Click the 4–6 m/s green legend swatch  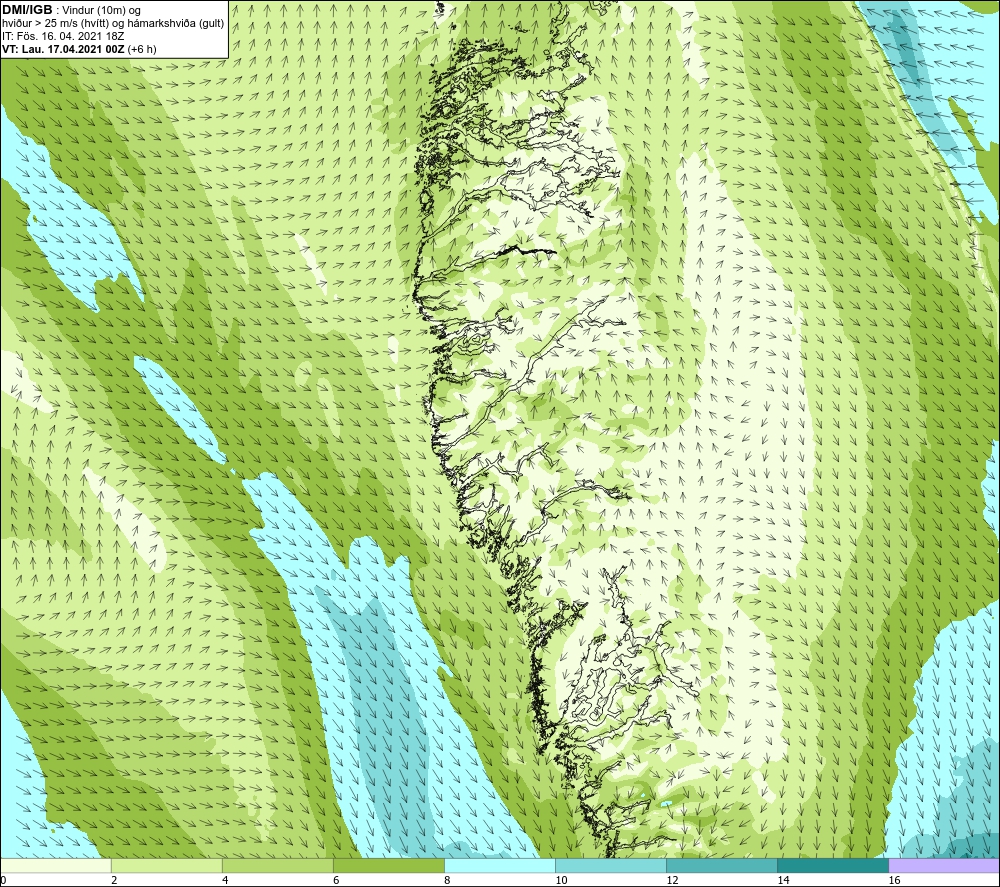click(278, 865)
